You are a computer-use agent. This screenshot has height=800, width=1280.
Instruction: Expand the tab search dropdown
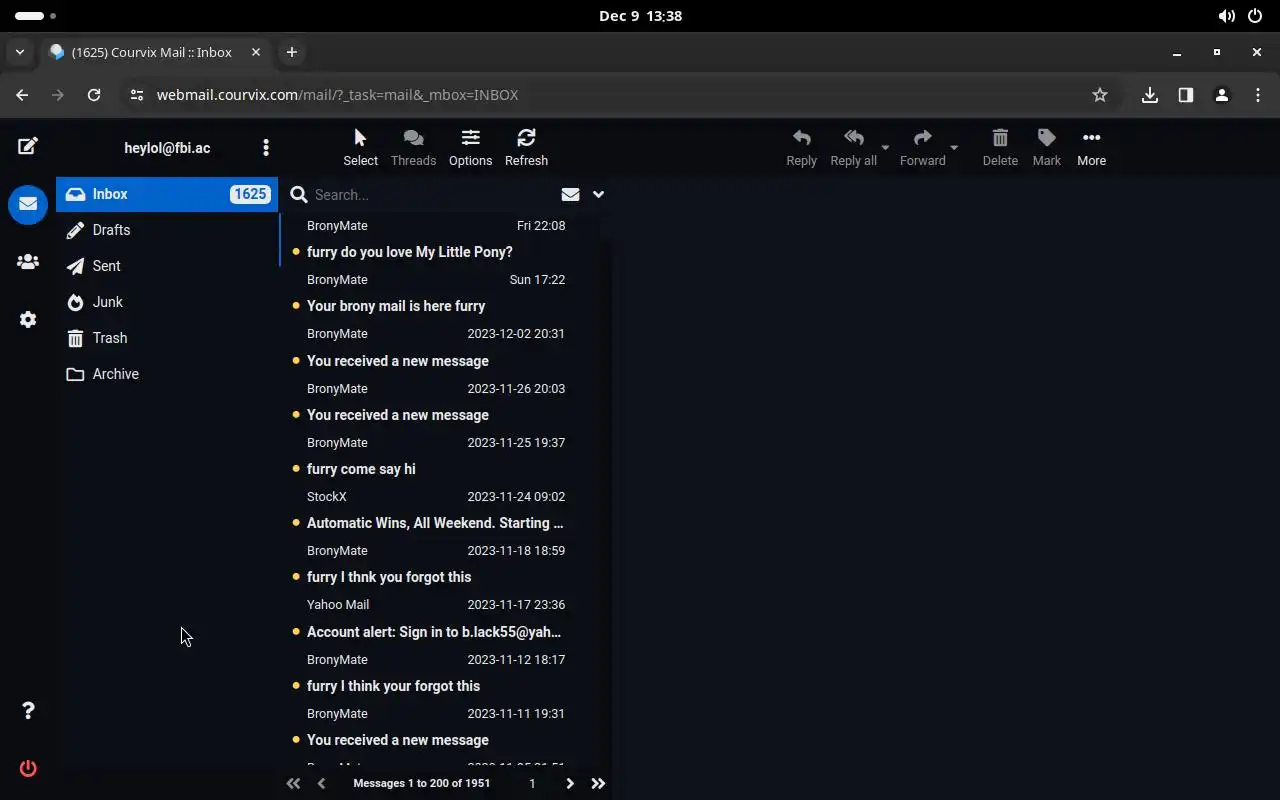[19, 52]
